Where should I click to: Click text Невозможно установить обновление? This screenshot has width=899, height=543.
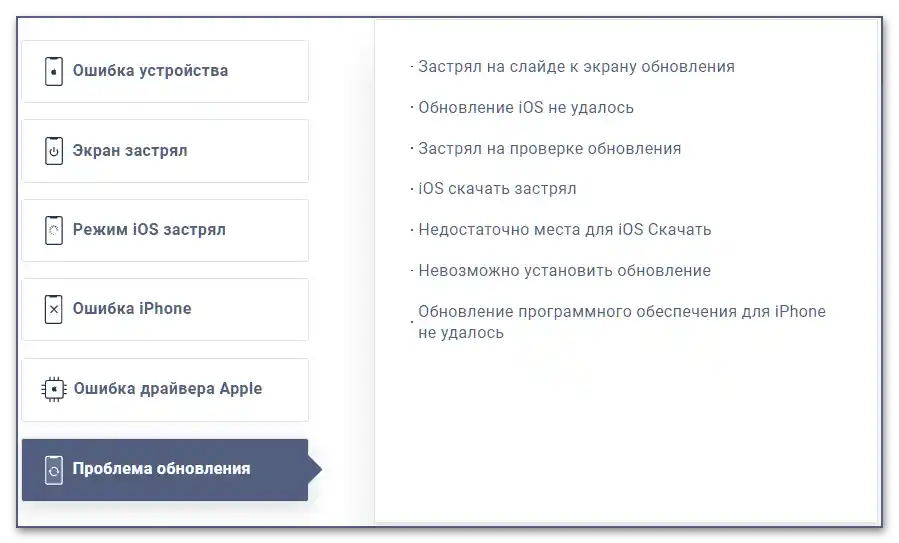pyautogui.click(x=564, y=271)
